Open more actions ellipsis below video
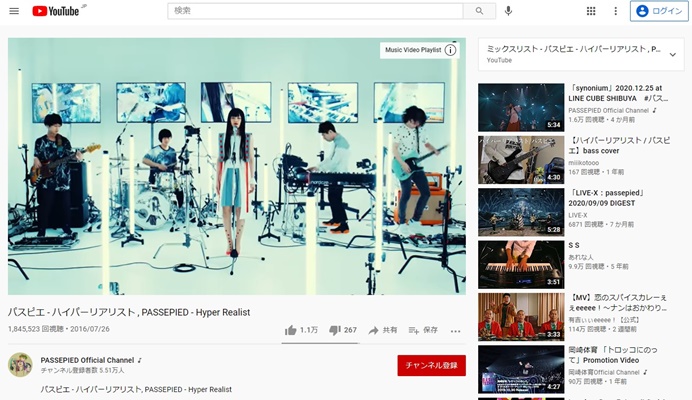The width and height of the screenshot is (692, 400). coord(455,331)
